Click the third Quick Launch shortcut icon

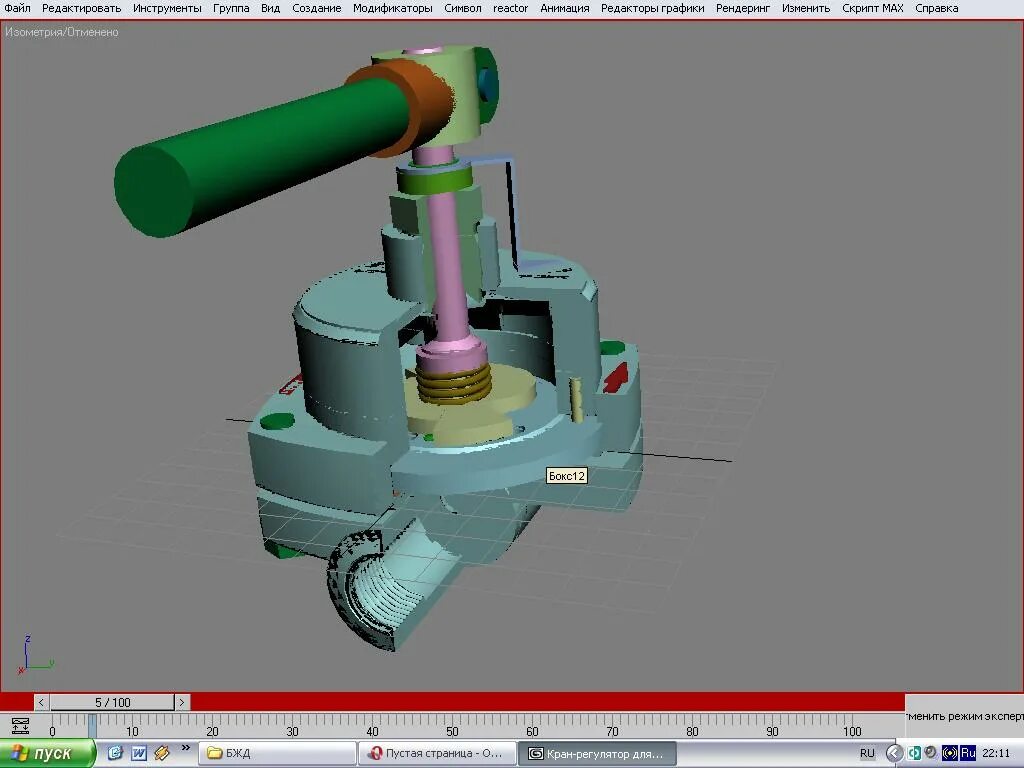tap(161, 754)
